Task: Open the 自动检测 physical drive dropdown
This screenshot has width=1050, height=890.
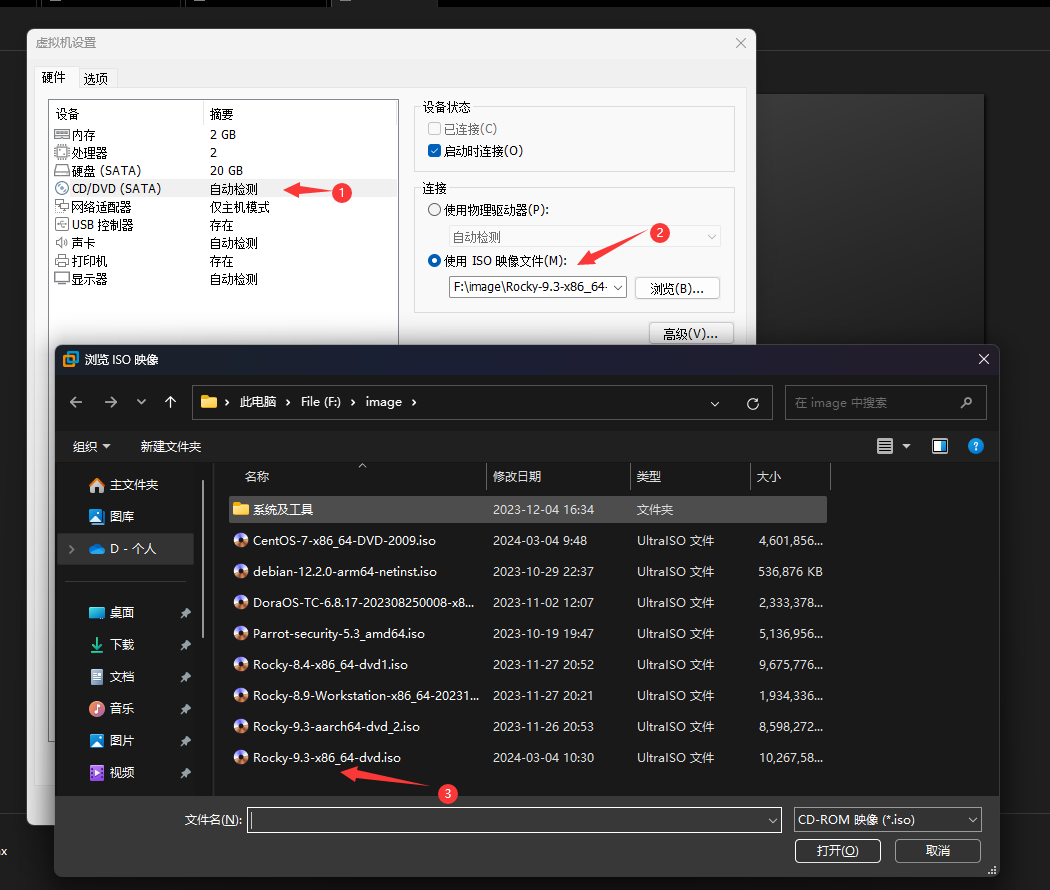Action: pos(712,236)
